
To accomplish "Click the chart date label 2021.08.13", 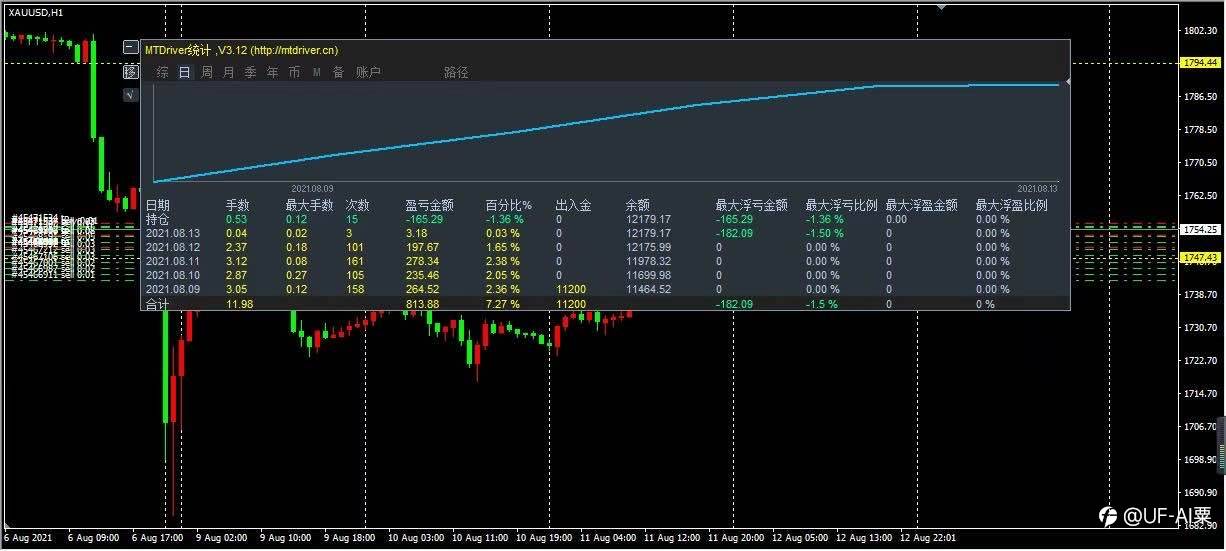I will click(1038, 188).
